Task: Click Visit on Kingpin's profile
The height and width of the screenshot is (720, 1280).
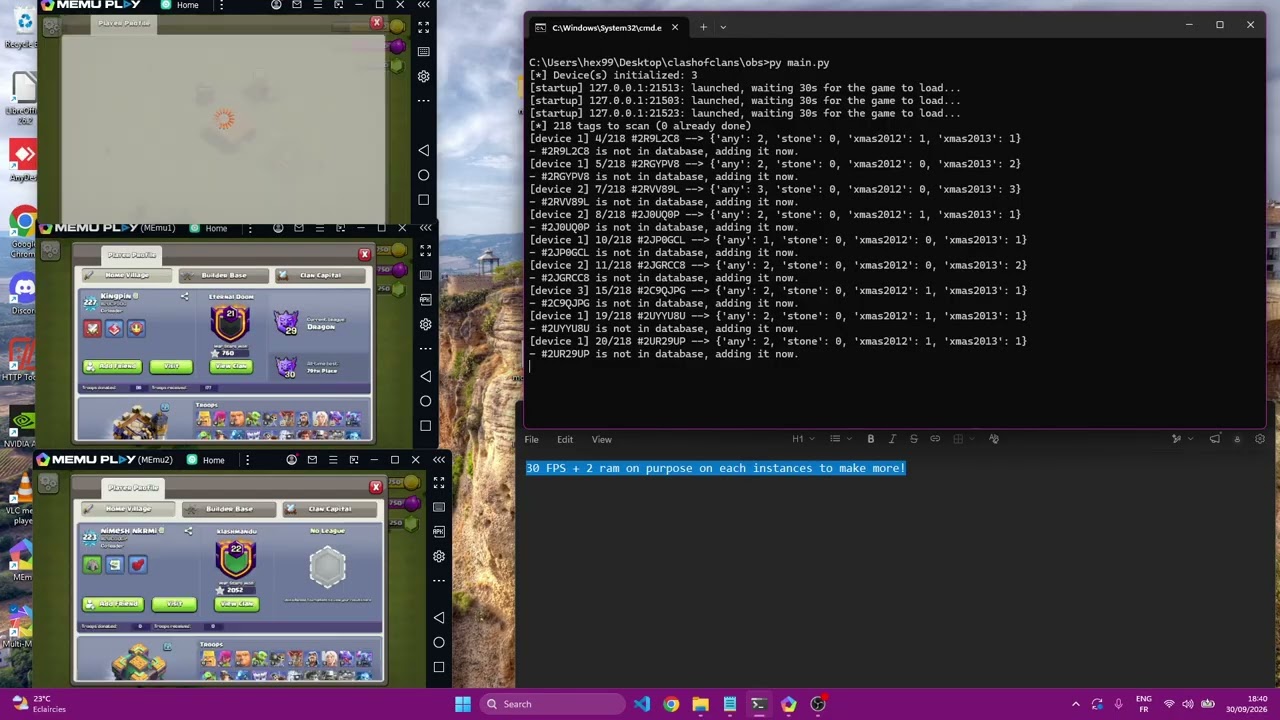Action: tap(171, 366)
